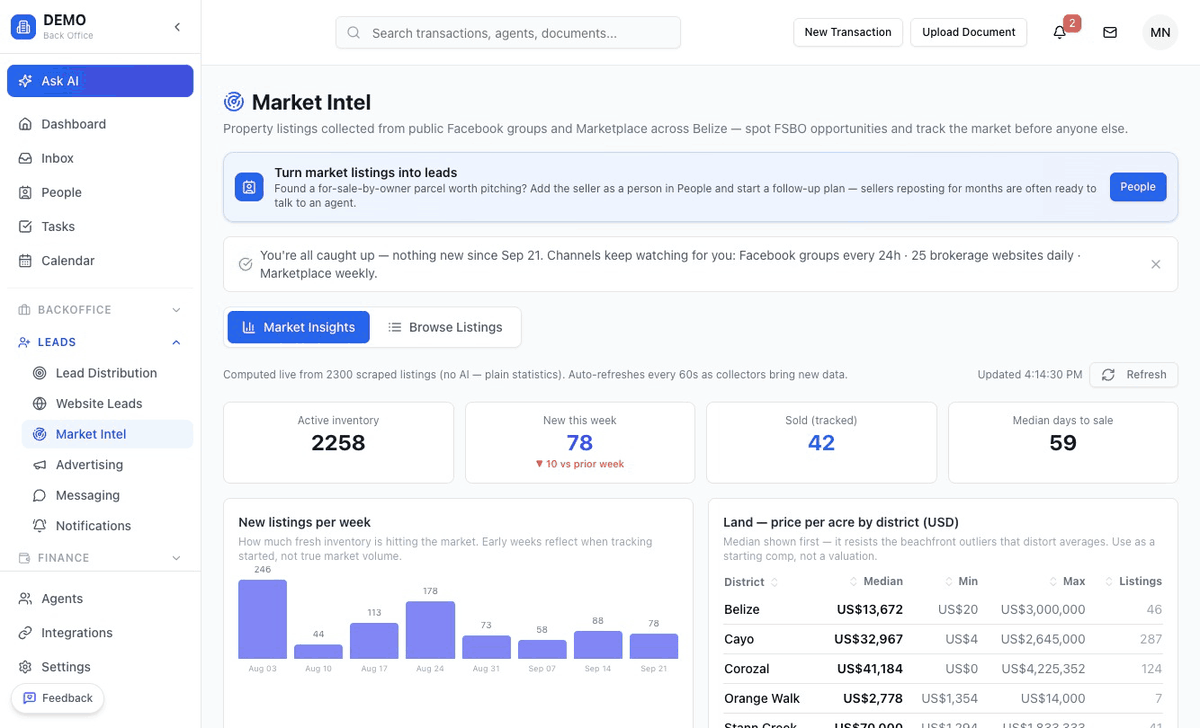Dismiss the 'all caught up' notice
The width and height of the screenshot is (1200, 728).
(1156, 264)
